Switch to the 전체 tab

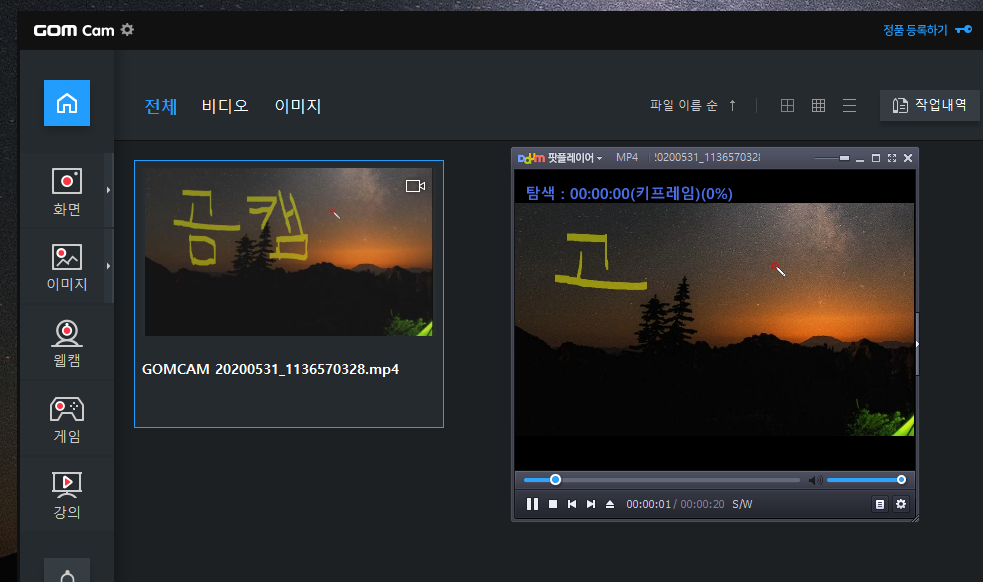click(160, 106)
